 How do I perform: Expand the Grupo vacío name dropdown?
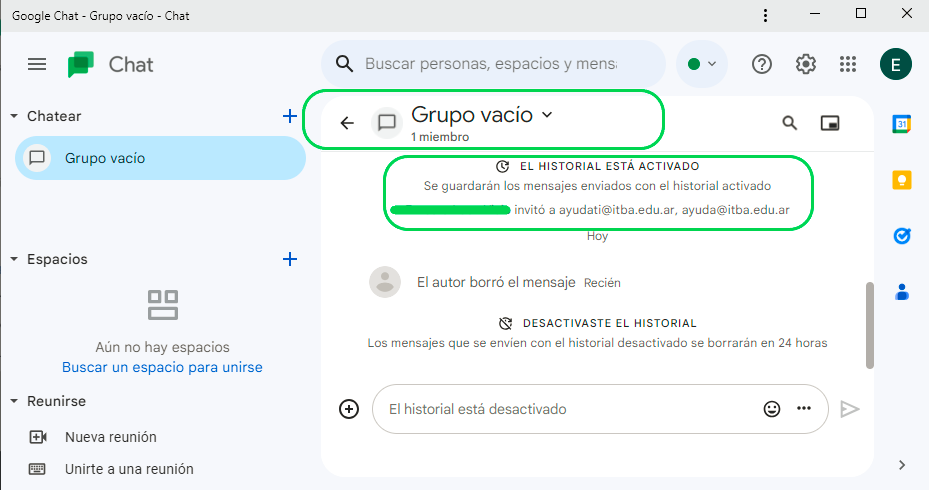tap(547, 115)
